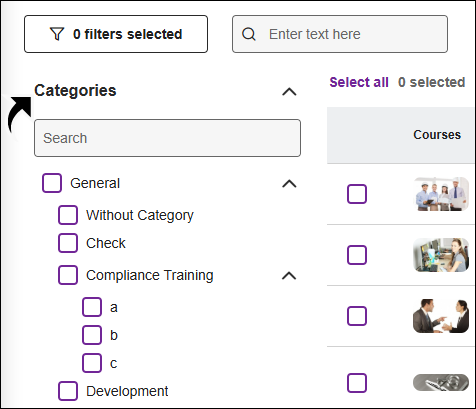Focus the Enter text here search box
The image size is (476, 409).
pyautogui.click(x=340, y=34)
